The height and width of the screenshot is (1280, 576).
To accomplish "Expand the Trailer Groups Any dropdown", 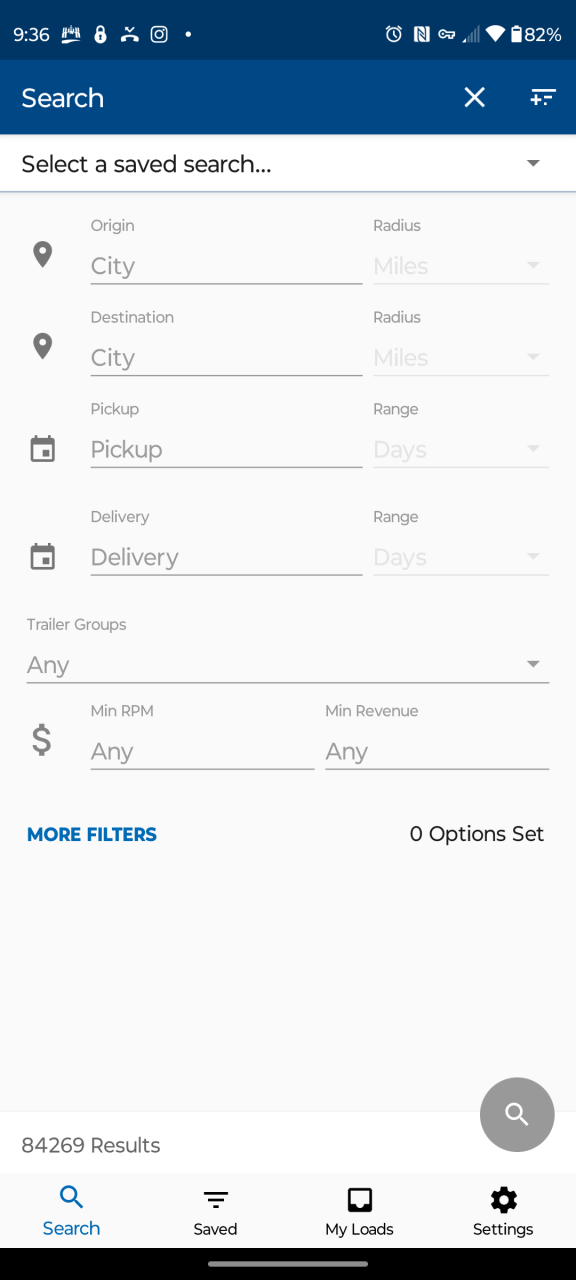I will click(288, 665).
